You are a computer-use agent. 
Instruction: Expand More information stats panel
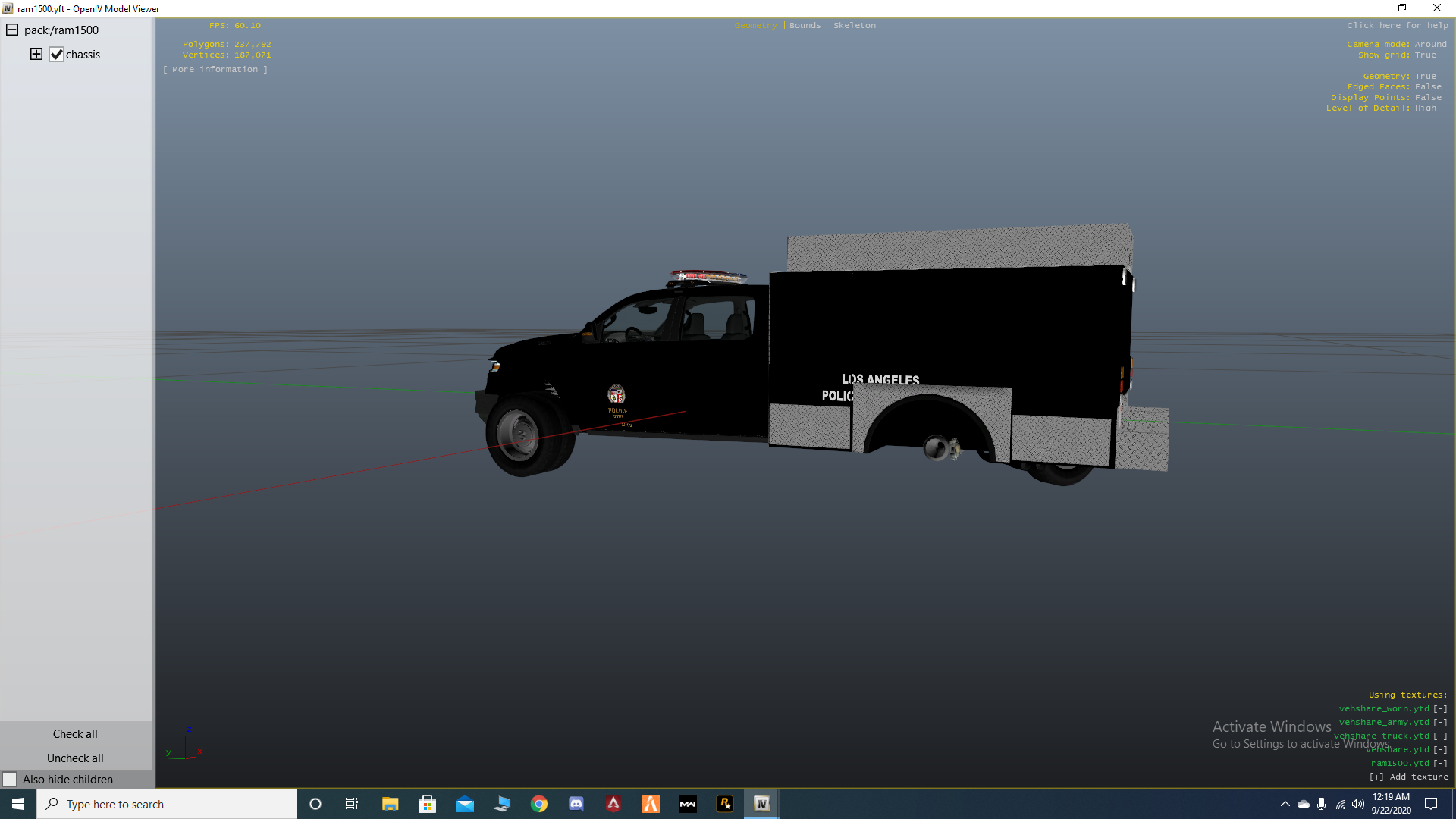215,70
